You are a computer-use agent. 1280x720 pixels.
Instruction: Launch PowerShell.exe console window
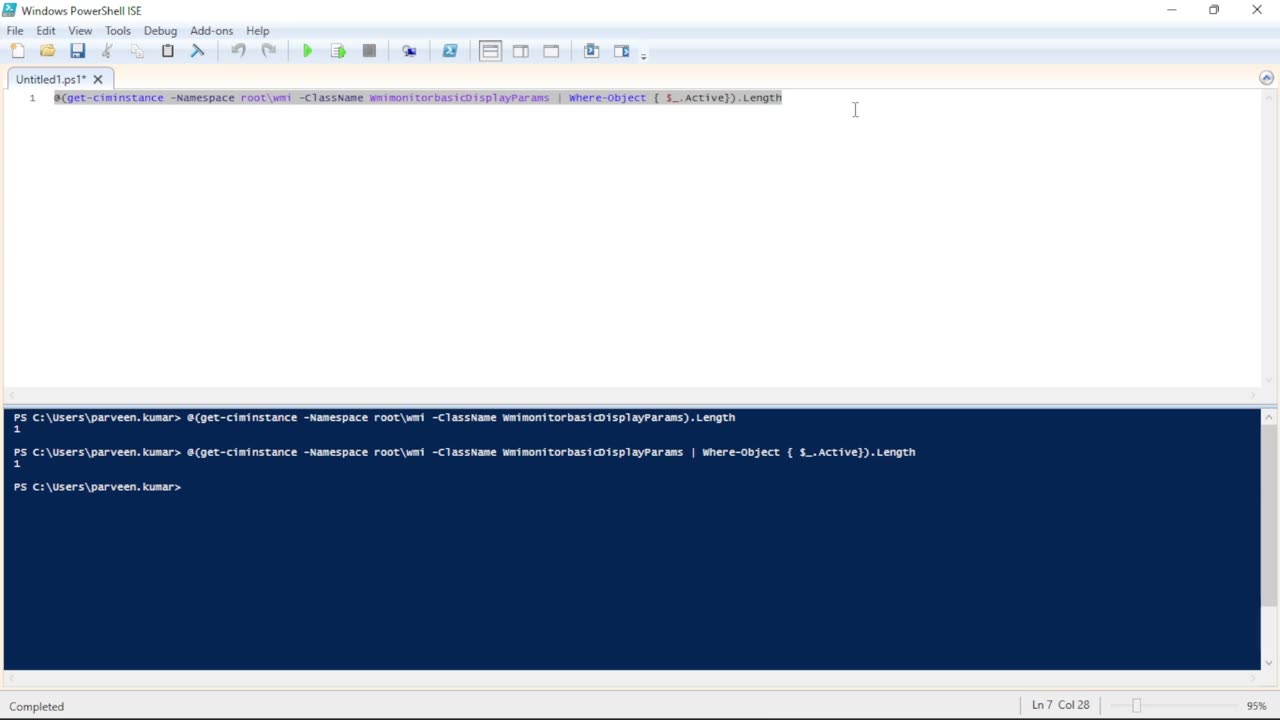[x=450, y=51]
